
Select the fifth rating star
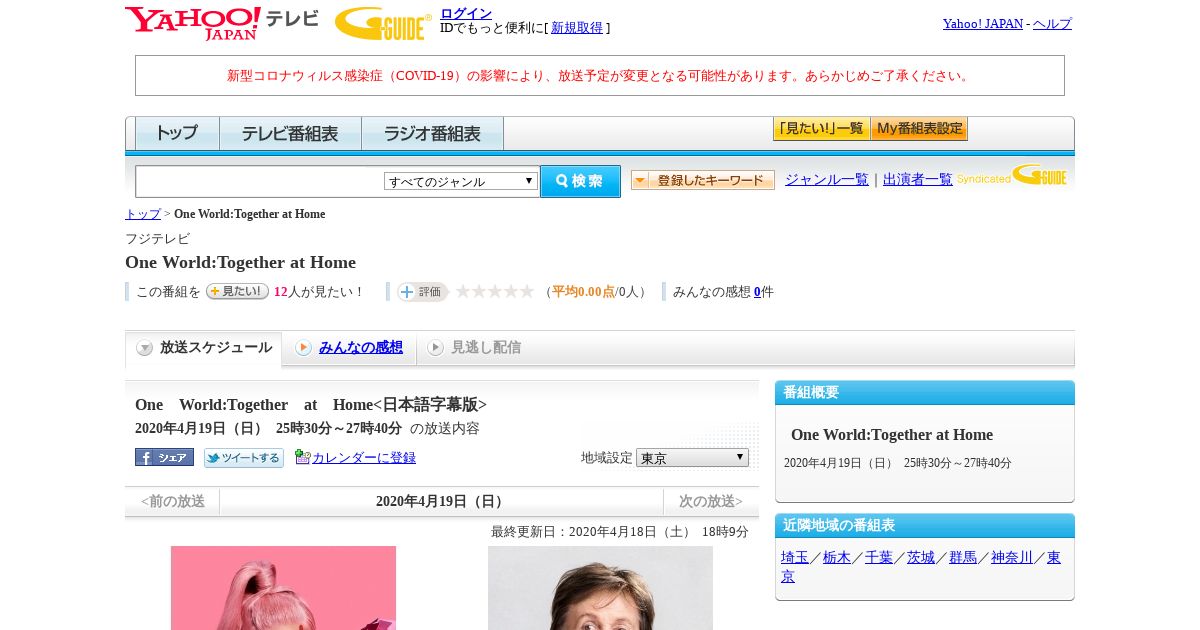527,291
